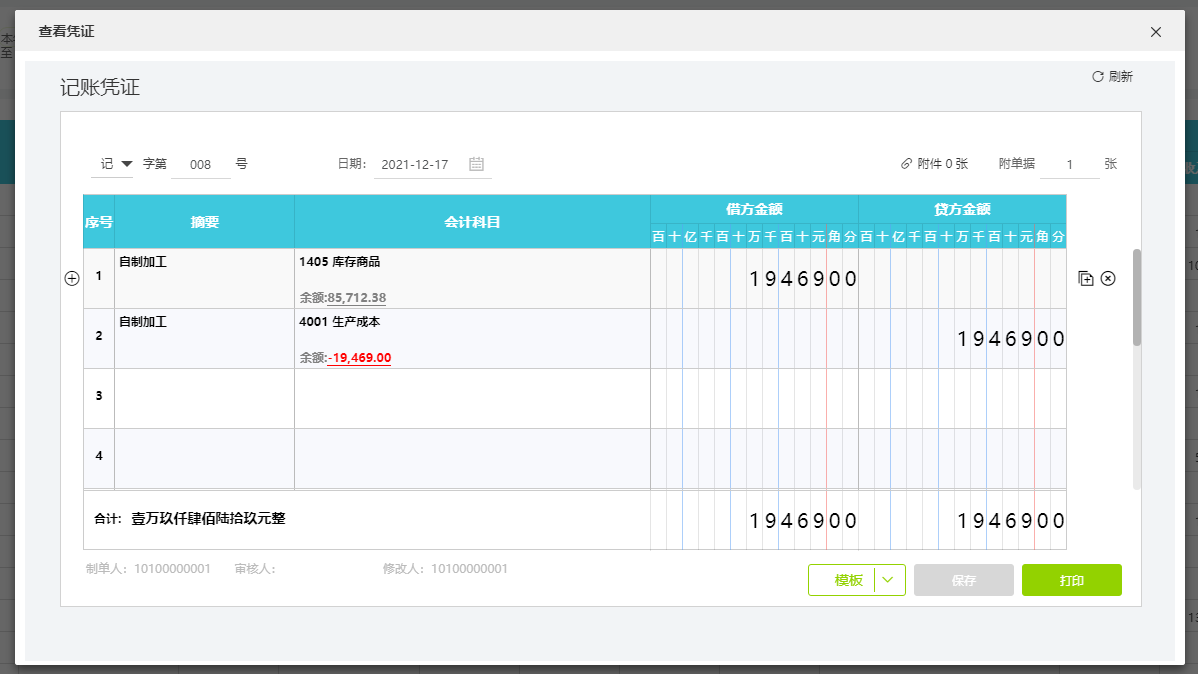Click the attachment paperclip icon
Image resolution: width=1198 pixels, height=674 pixels.
point(906,164)
